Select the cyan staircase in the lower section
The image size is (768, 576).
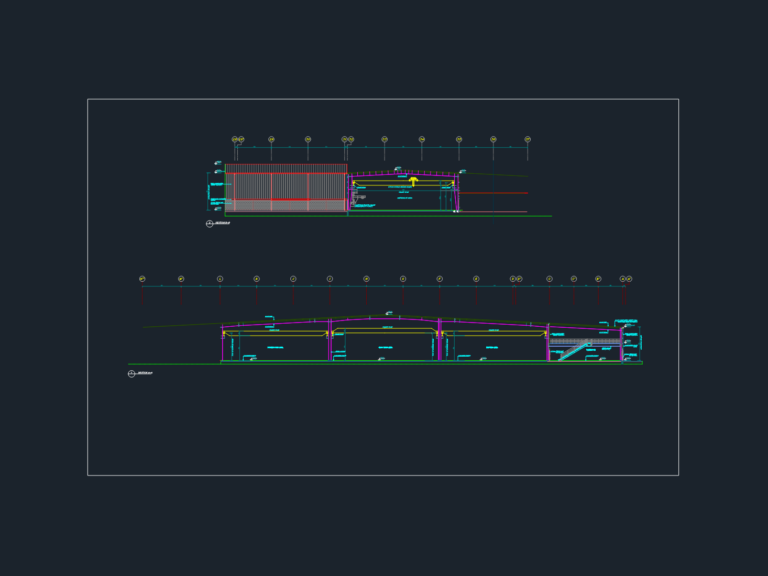click(575, 351)
